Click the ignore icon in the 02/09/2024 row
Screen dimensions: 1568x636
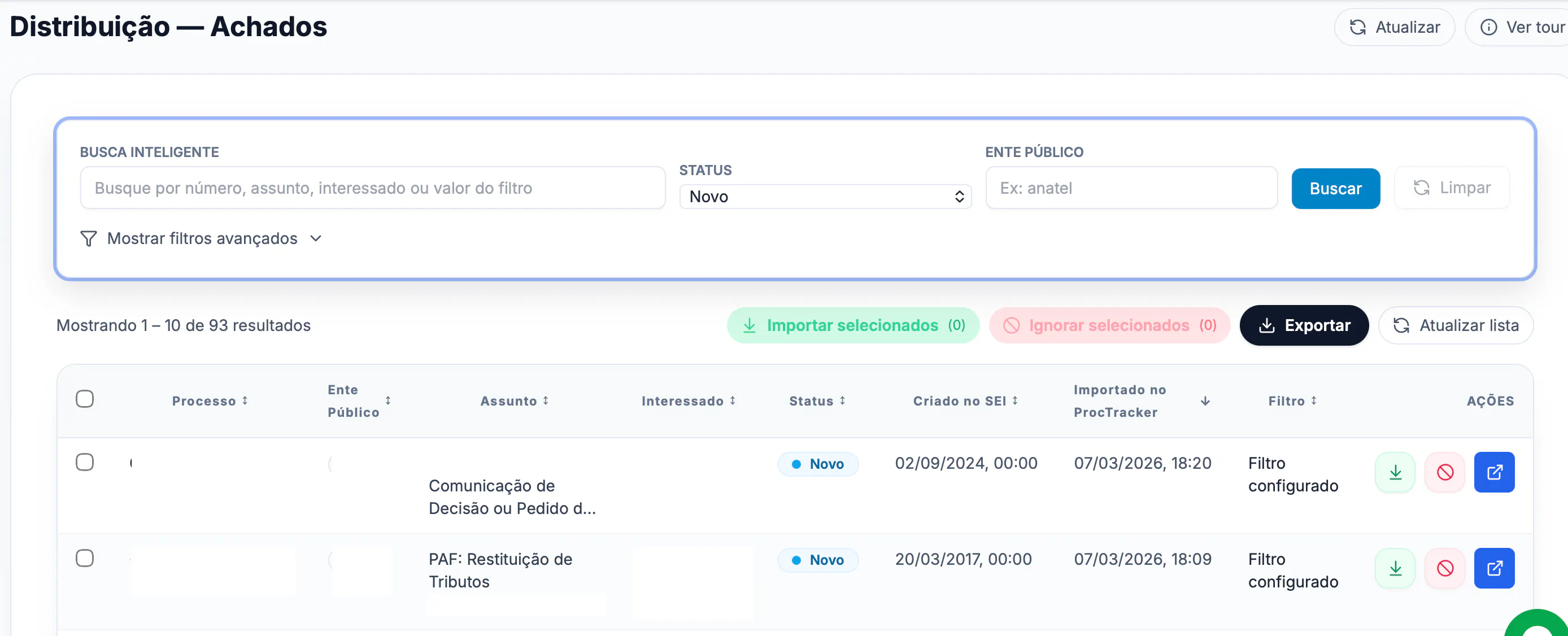[1444, 472]
